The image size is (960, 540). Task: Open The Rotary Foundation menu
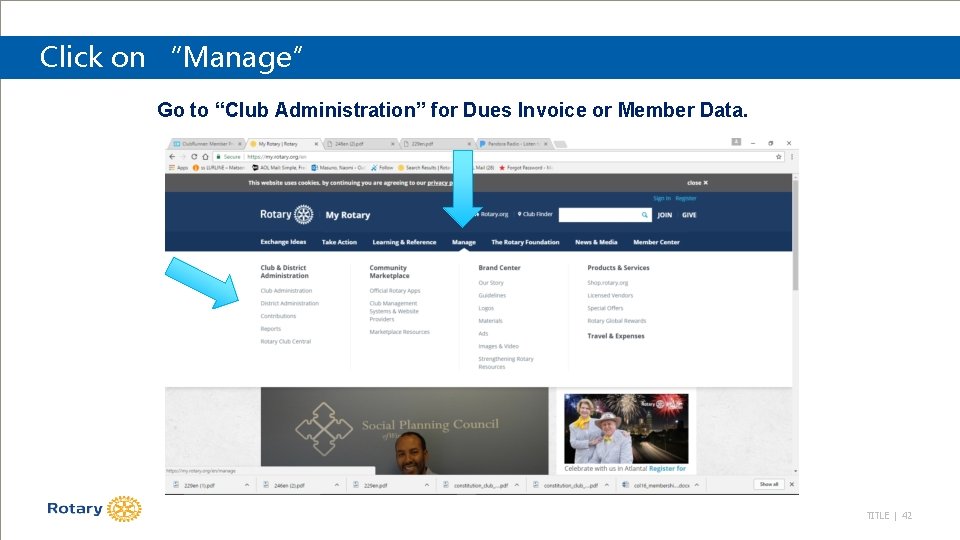525,242
